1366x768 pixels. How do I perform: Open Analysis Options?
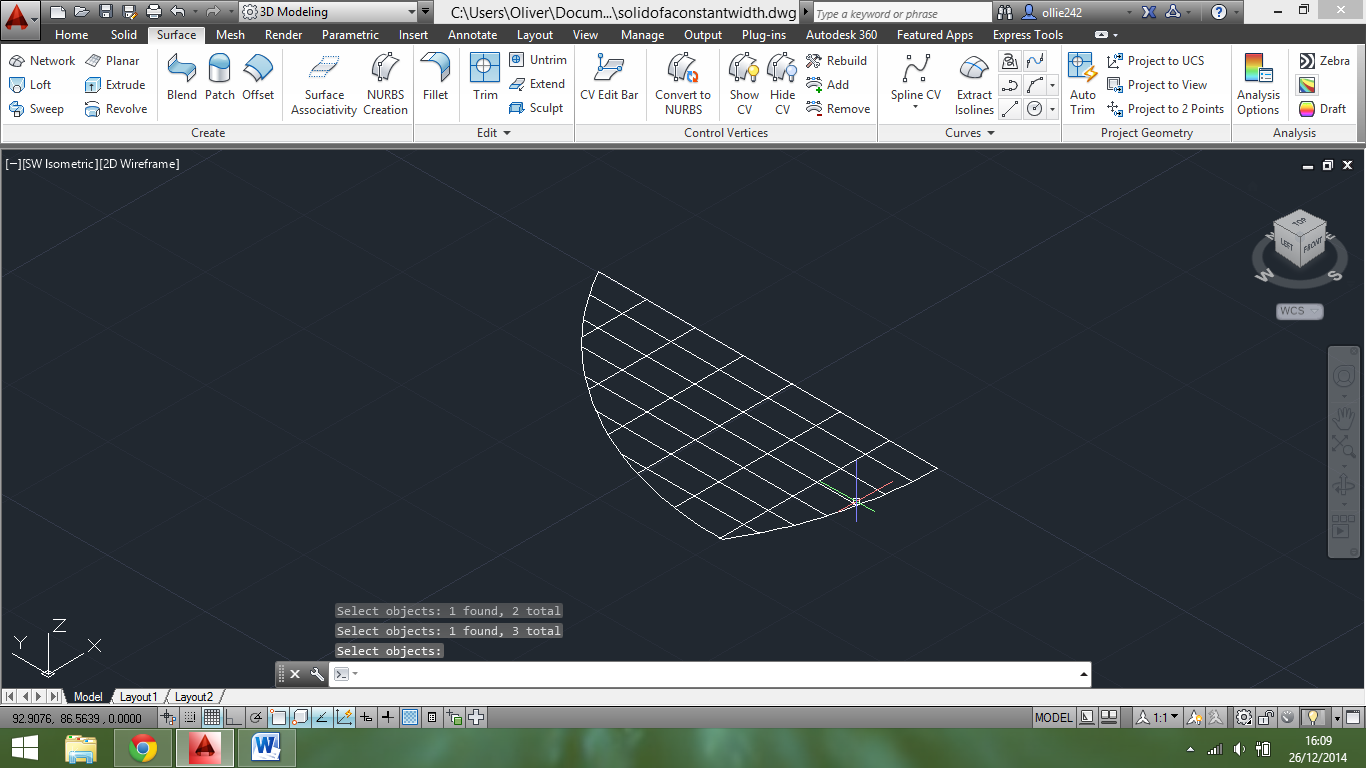pos(1258,84)
